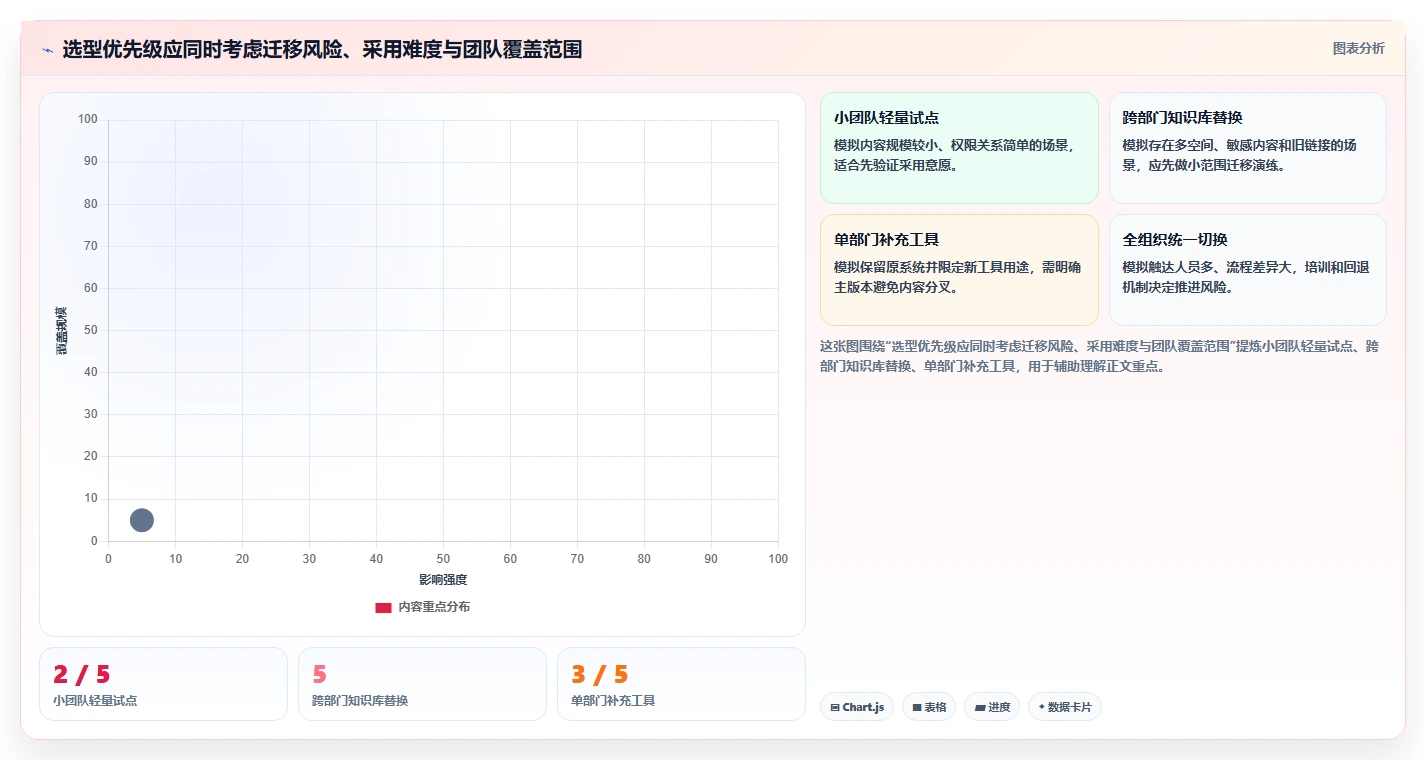Select the 表格 tag
The height and width of the screenshot is (760, 1426).
click(x=929, y=707)
